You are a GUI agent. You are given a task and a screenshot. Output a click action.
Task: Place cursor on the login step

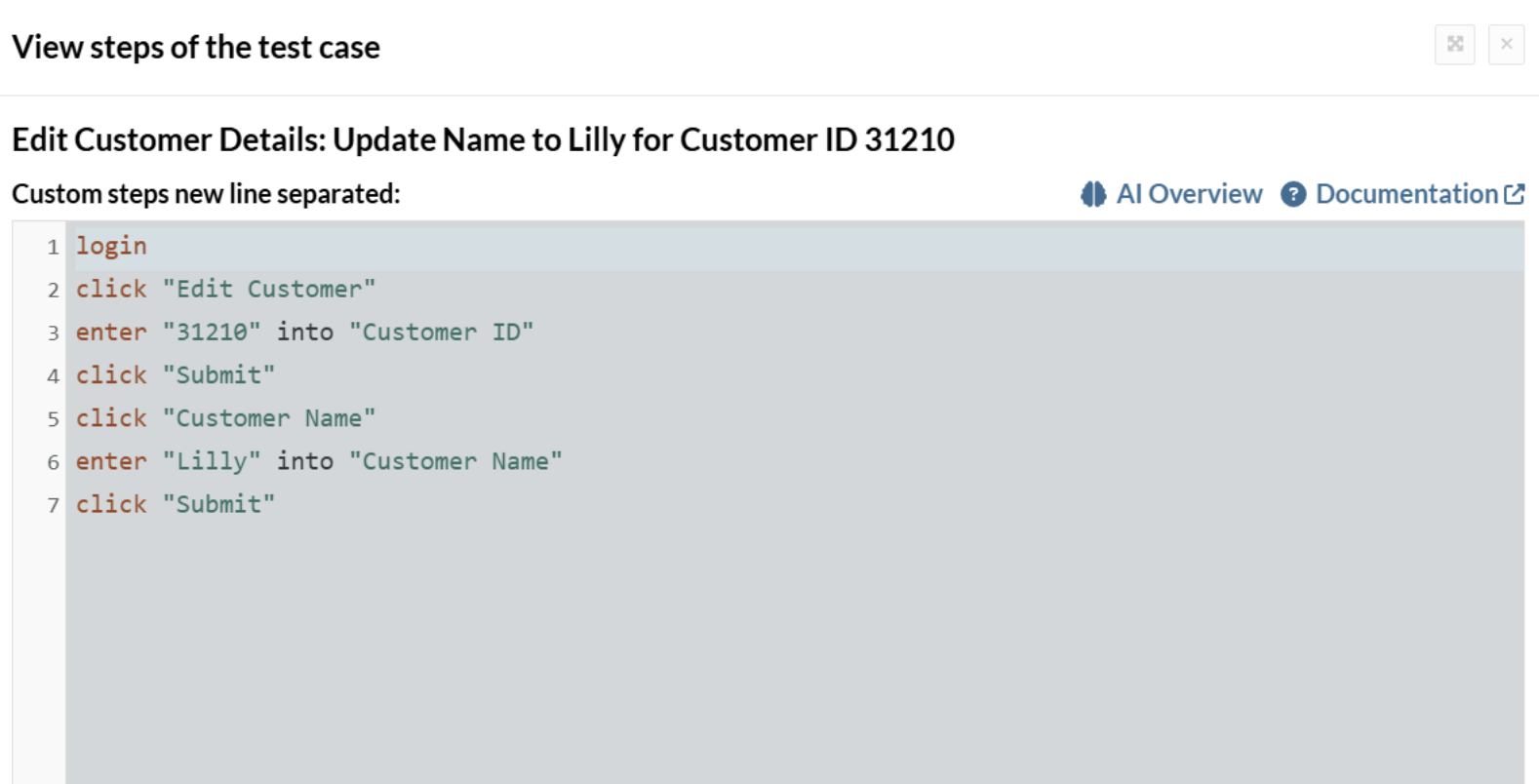pyautogui.click(x=111, y=246)
